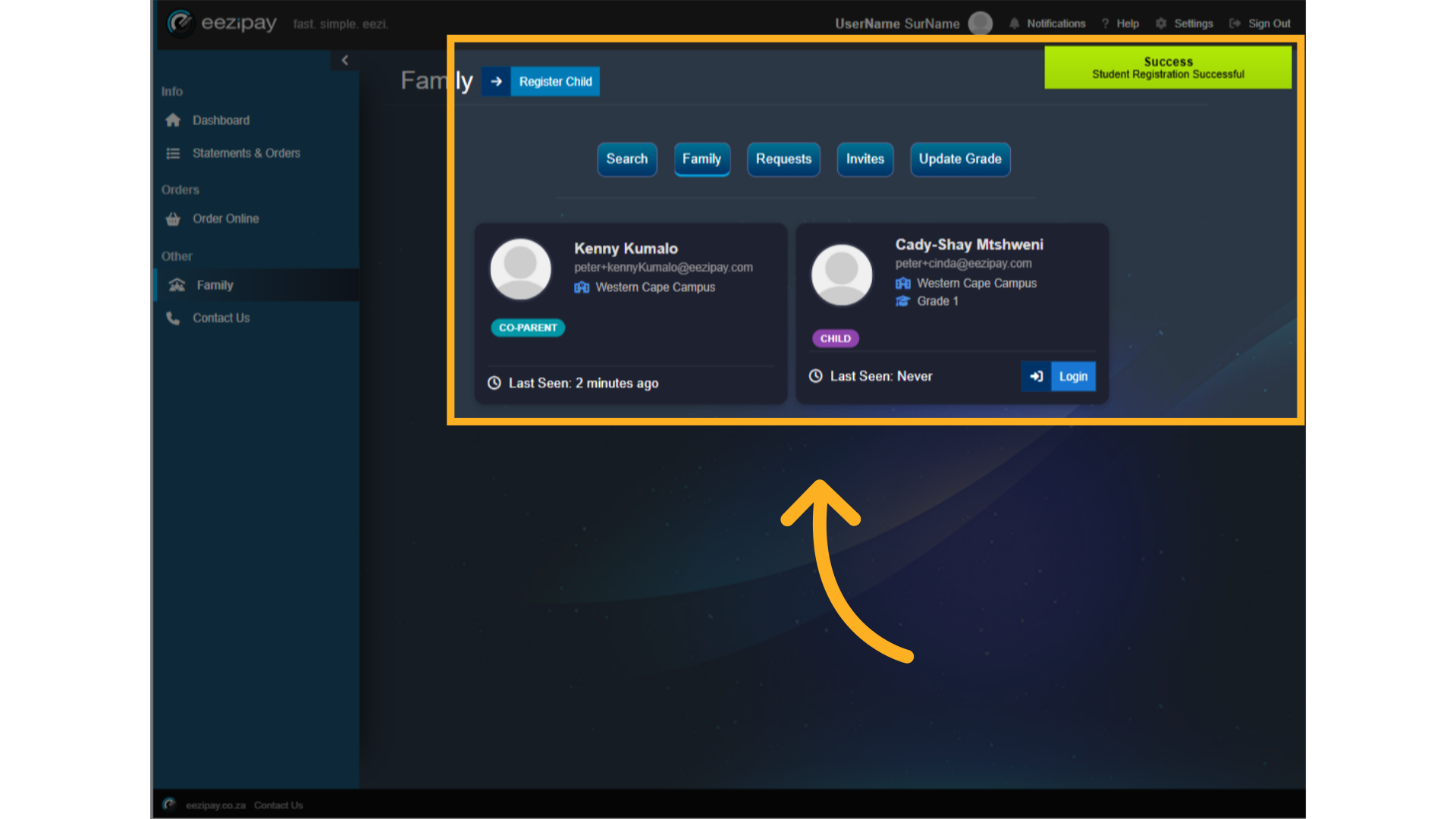
Task: Click Sign Out in the top bar
Action: (1269, 24)
